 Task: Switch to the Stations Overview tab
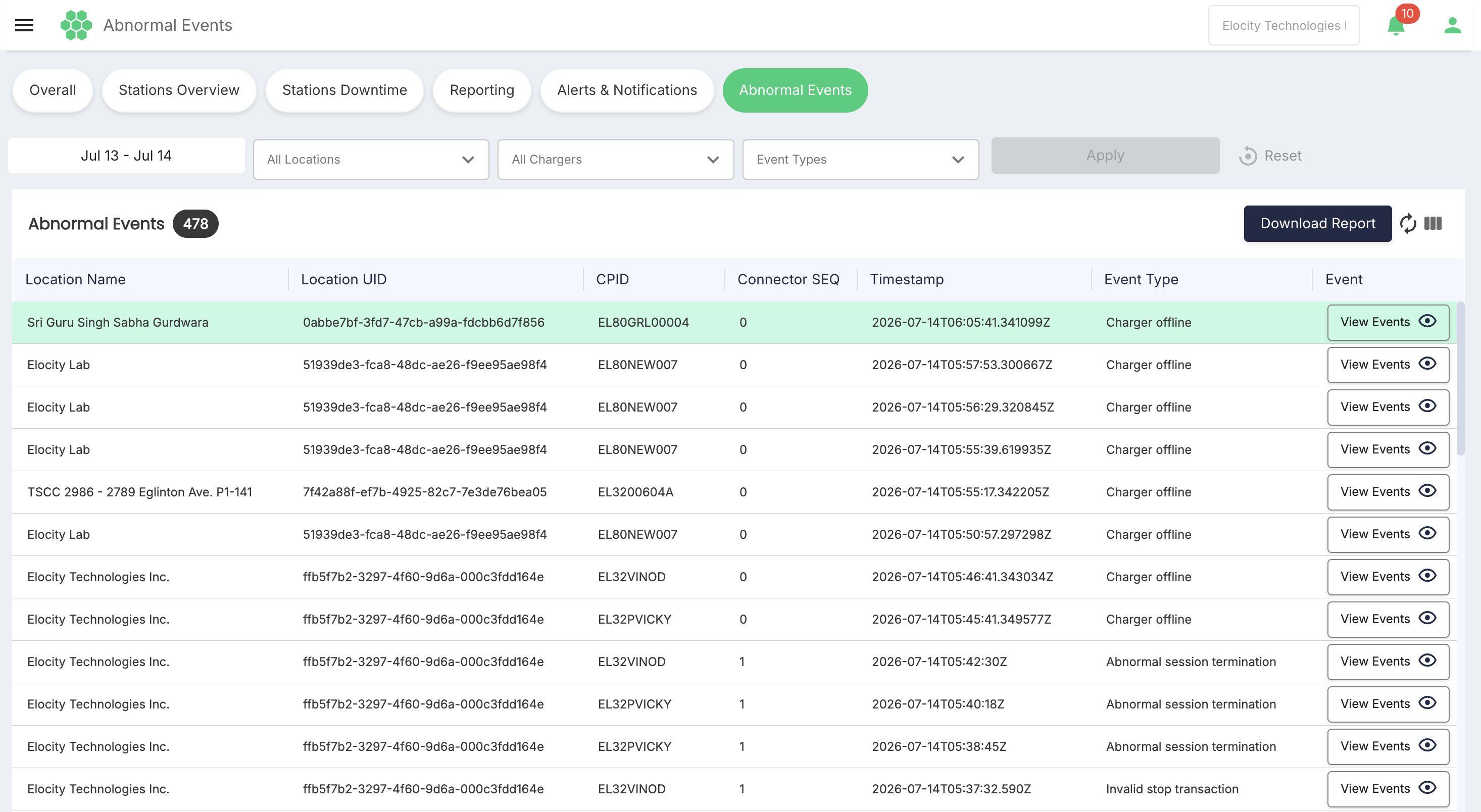(x=179, y=90)
